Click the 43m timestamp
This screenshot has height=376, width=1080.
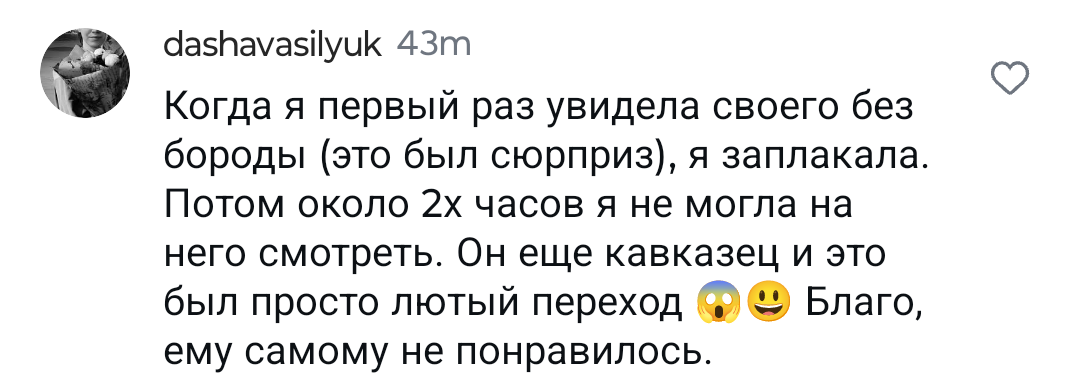click(x=434, y=45)
